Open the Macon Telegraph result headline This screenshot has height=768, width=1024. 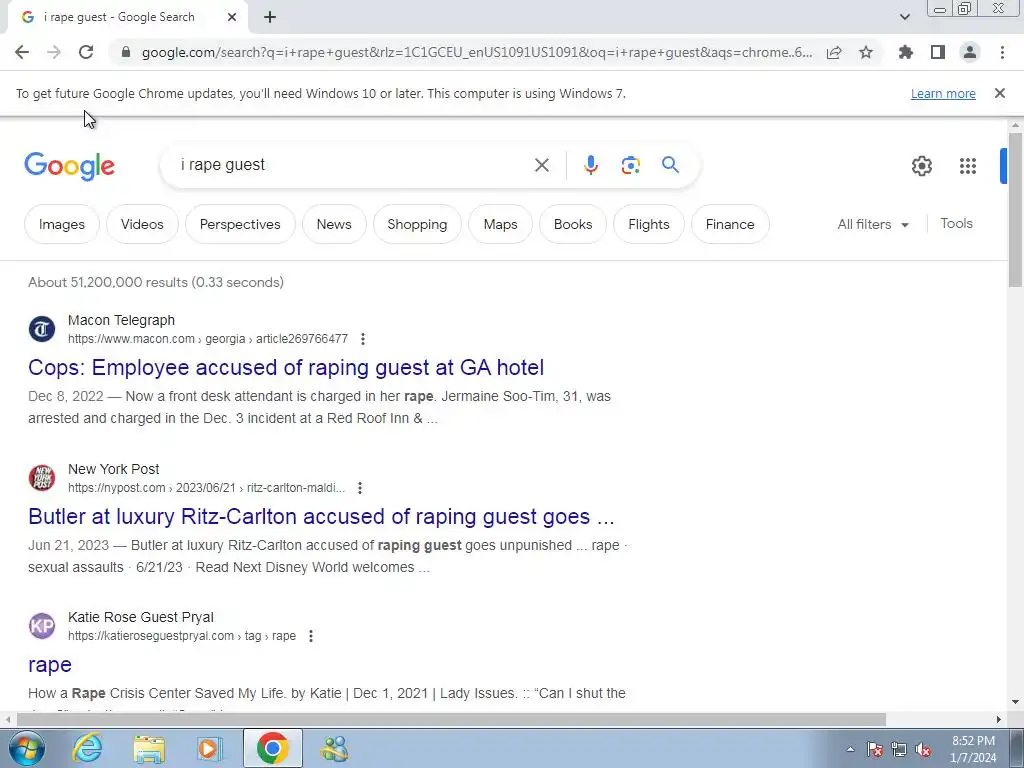point(286,368)
